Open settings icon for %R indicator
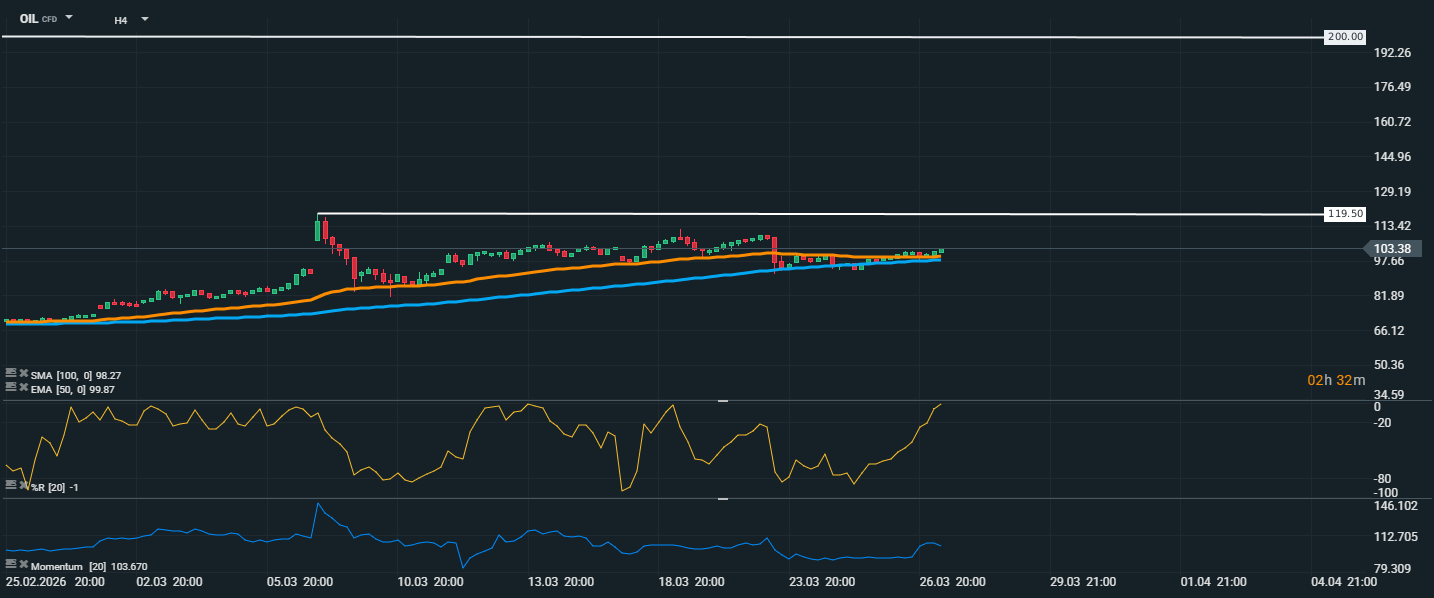 tap(11, 484)
